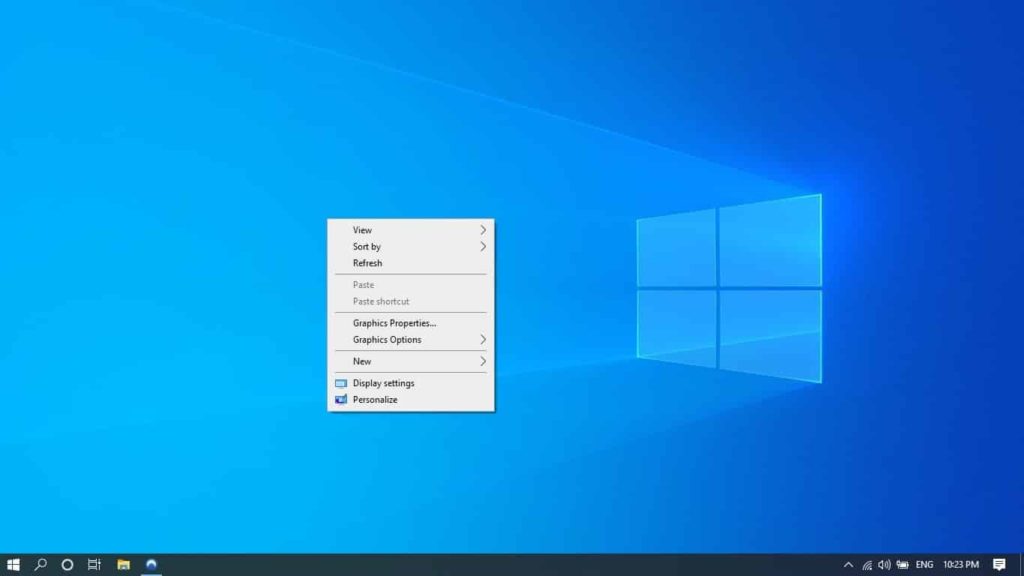Check the battery tray icon
Screen dimensions: 1024x576
click(903, 565)
